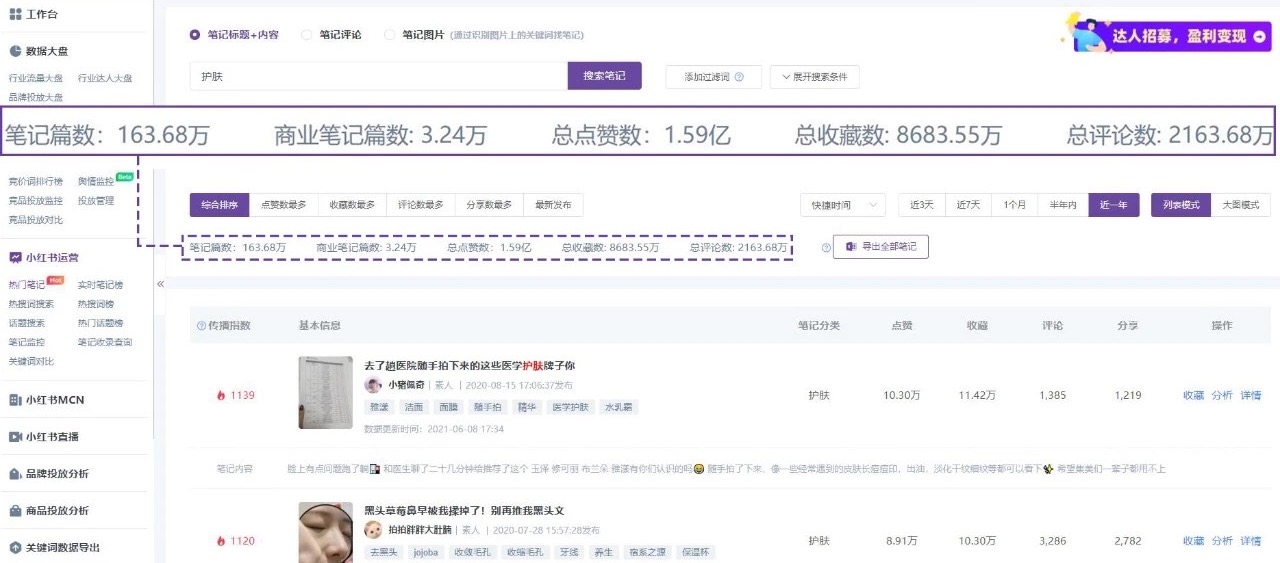The image size is (1280, 563).
Task: Click the avatar of the 黑头草莓鼻 note author
Action: [x=373, y=529]
